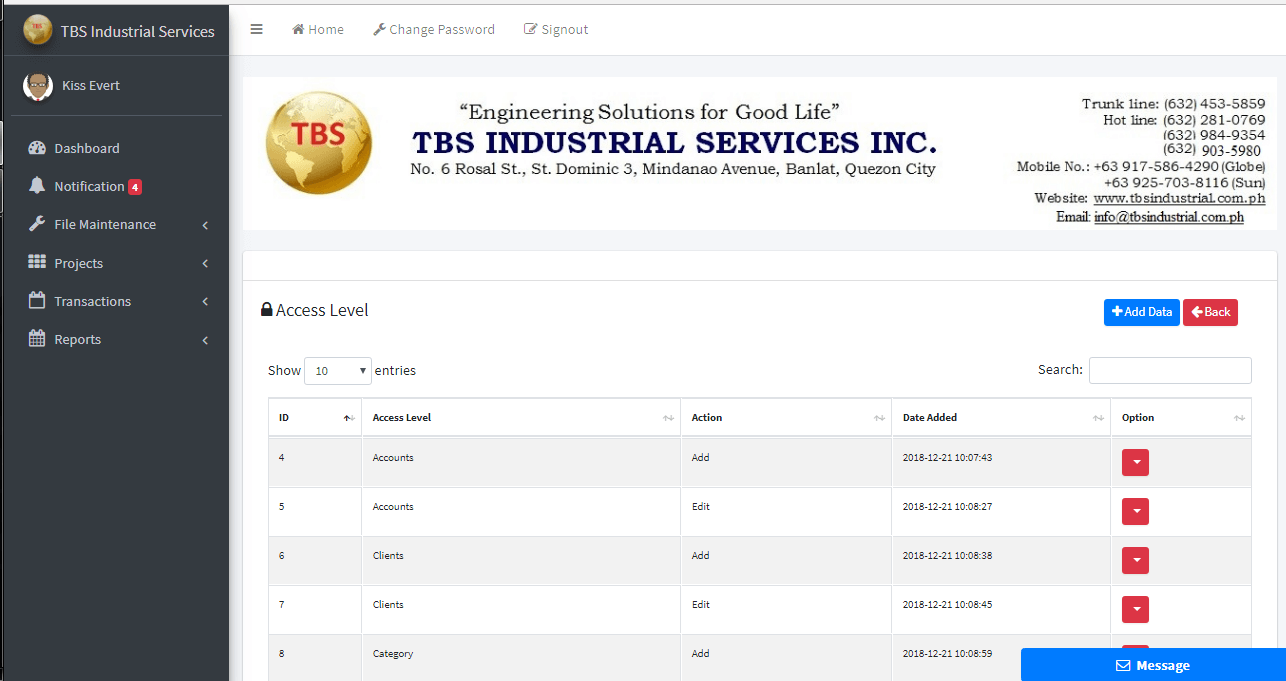The image size is (1286, 681).
Task: Focus the Search input field
Action: [1170, 370]
